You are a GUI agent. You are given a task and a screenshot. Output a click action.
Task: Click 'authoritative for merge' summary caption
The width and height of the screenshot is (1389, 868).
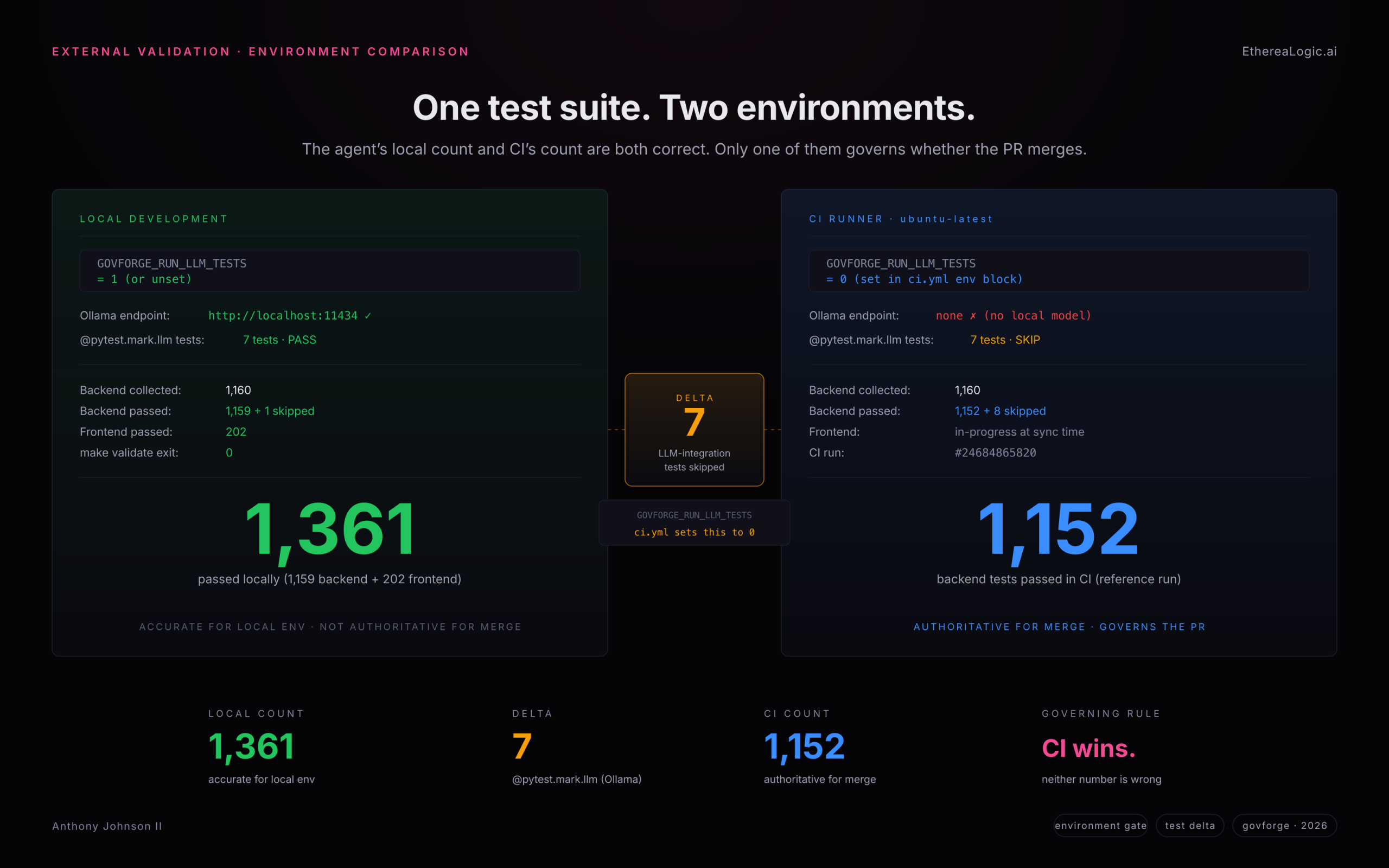click(820, 780)
